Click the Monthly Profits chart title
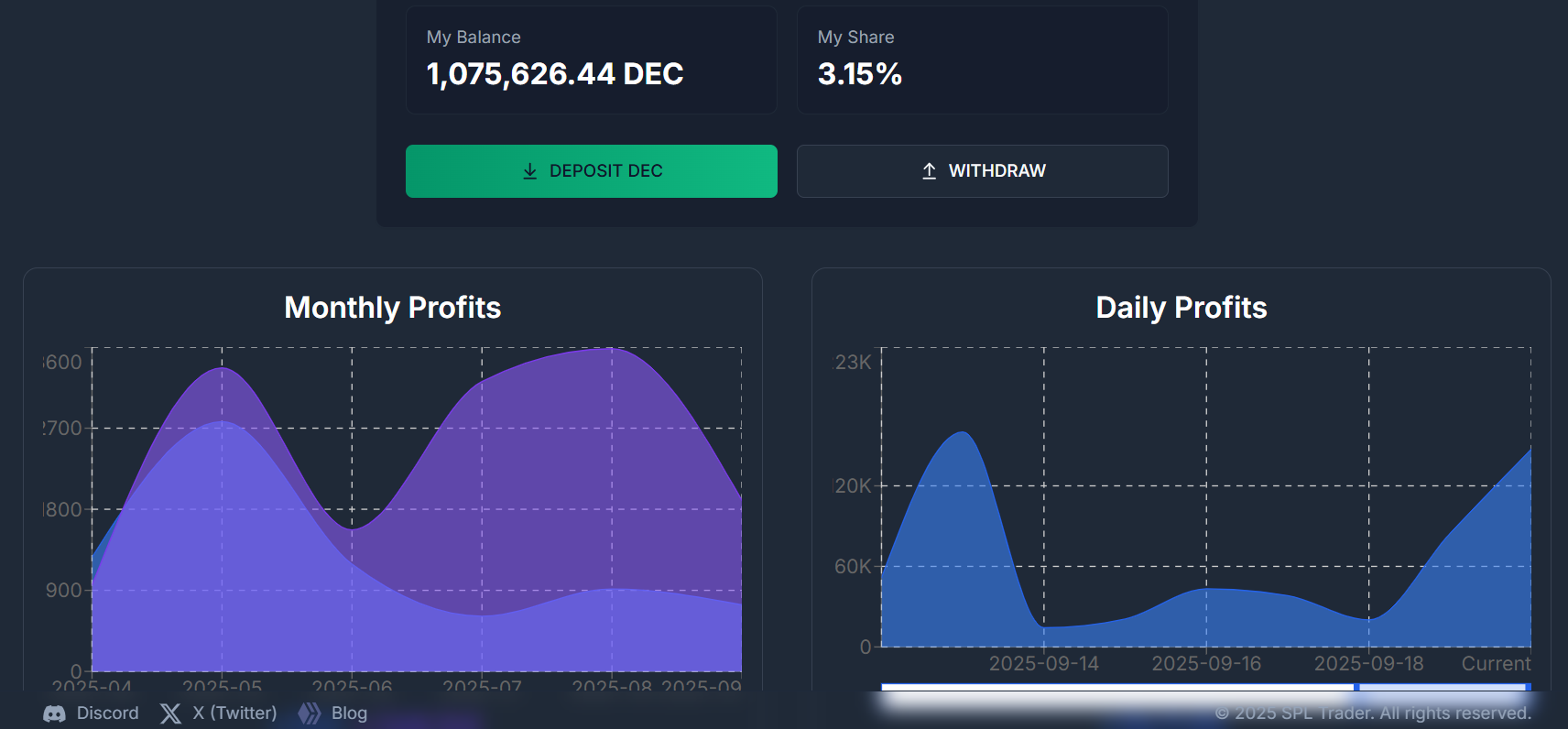This screenshot has width=1568, height=729. pos(392,308)
